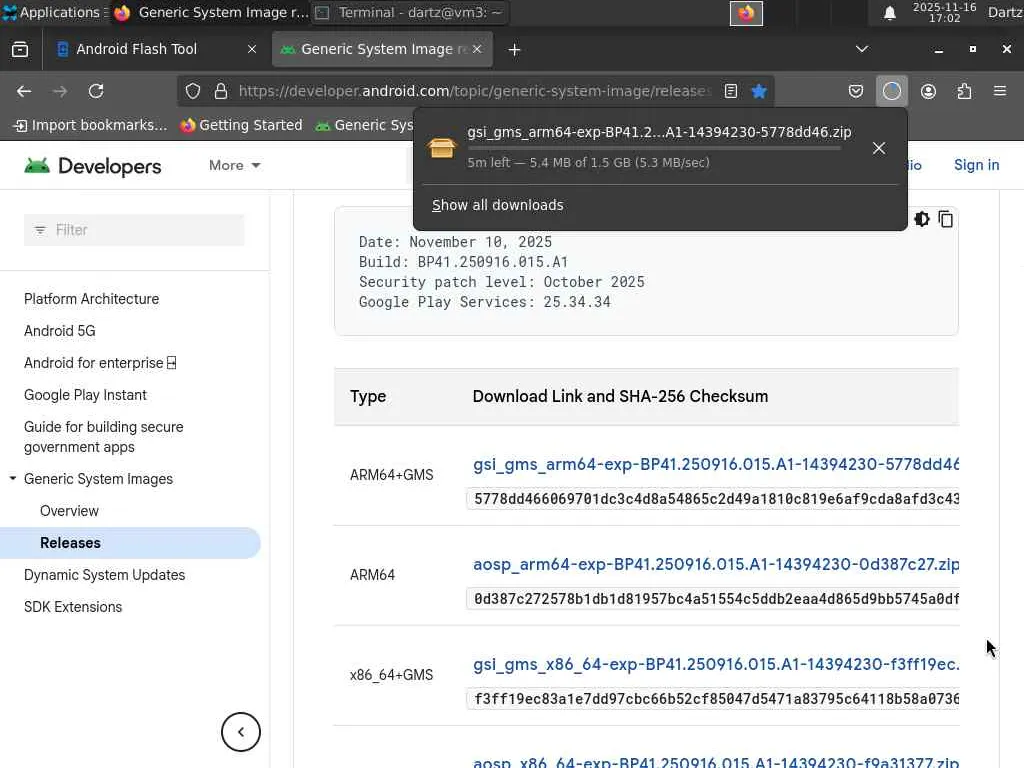Open the system notifications bell
The height and width of the screenshot is (768, 1024).
(x=889, y=13)
